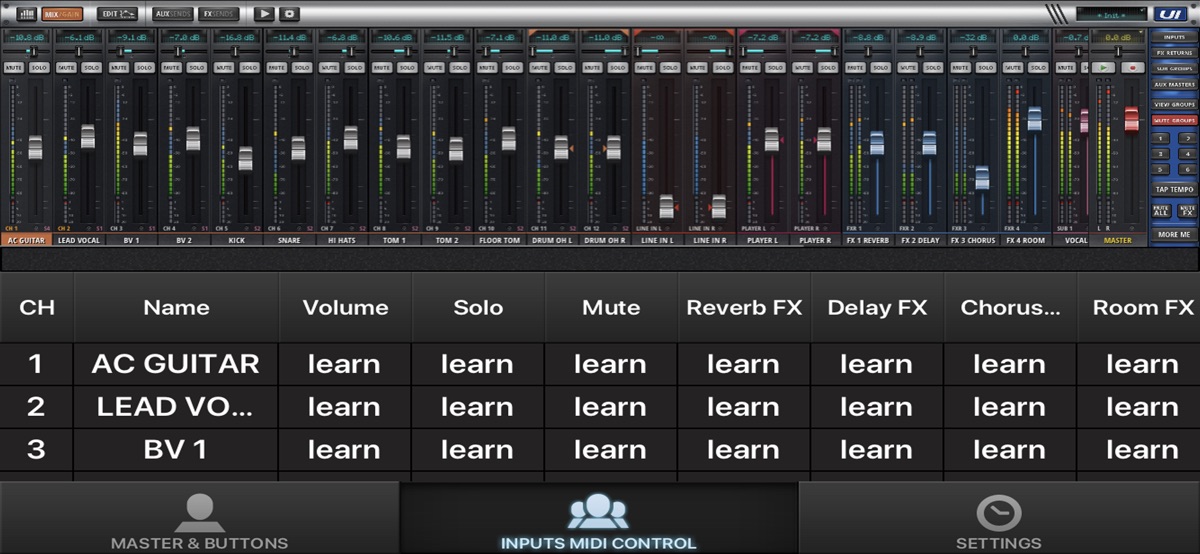Open the UI logo menu
1200x554 pixels.
[1169, 14]
